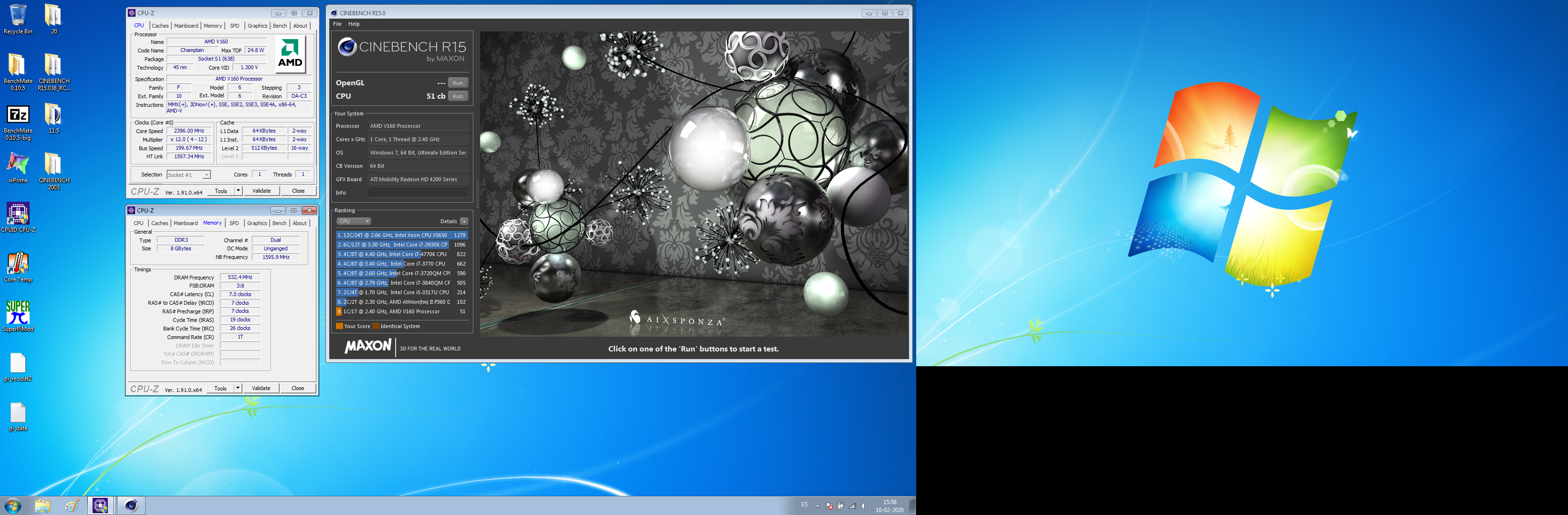Expand Tools arrow in top CPU-Z window
The height and width of the screenshot is (515, 1568).
[238, 191]
